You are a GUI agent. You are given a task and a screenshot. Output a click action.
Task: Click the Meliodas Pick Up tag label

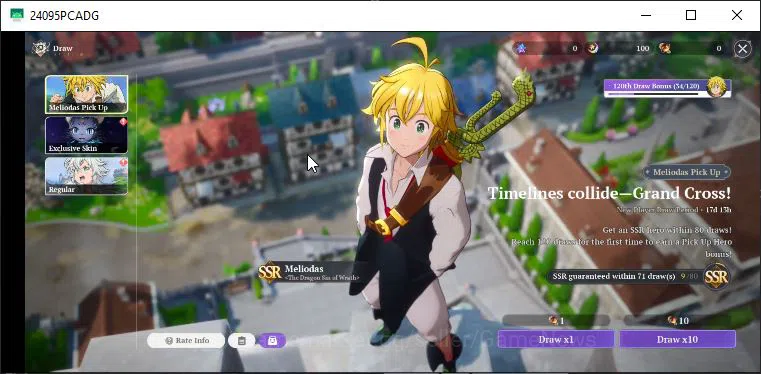(x=687, y=172)
